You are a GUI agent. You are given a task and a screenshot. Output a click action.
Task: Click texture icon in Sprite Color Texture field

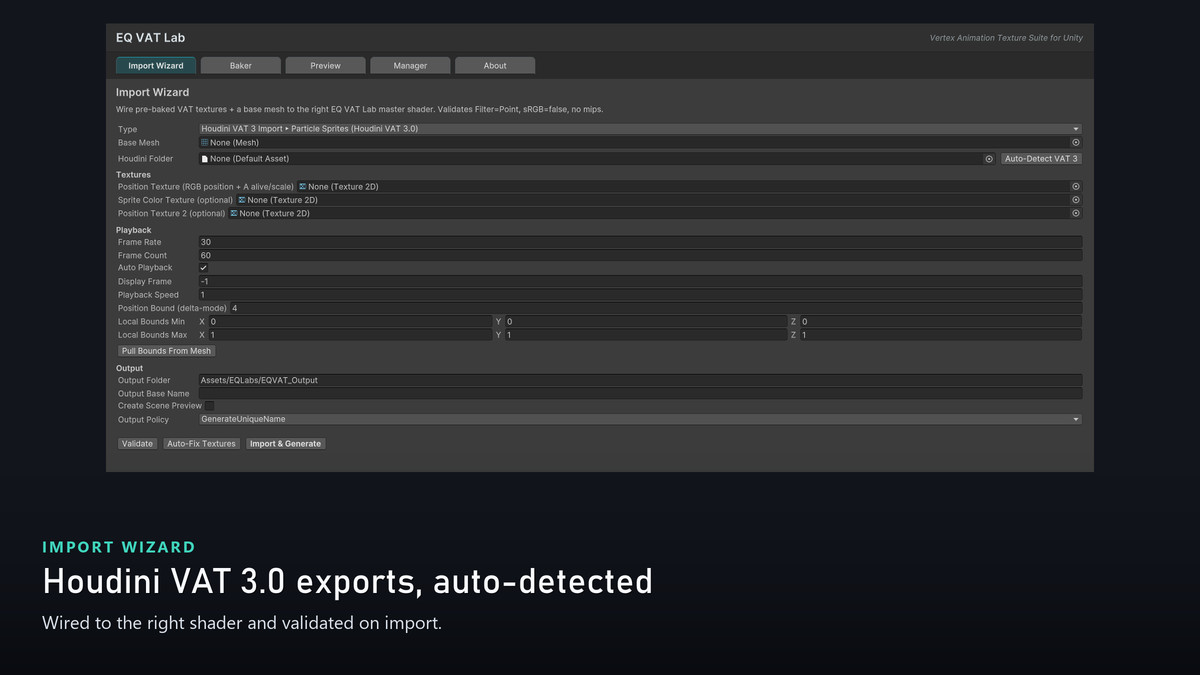coord(241,200)
